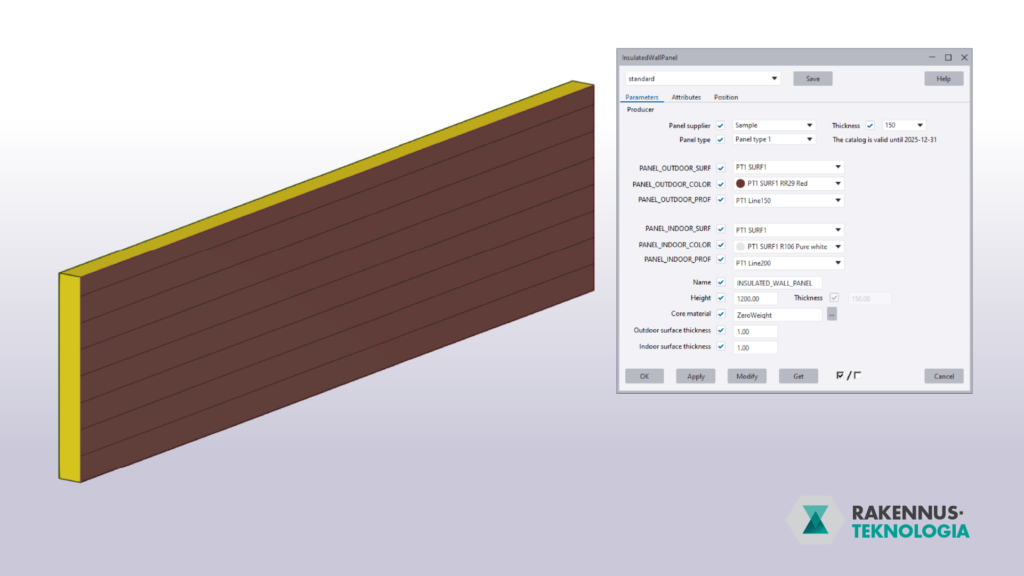Switch to the Attributes tab
This screenshot has height=576, width=1024.
(x=686, y=97)
